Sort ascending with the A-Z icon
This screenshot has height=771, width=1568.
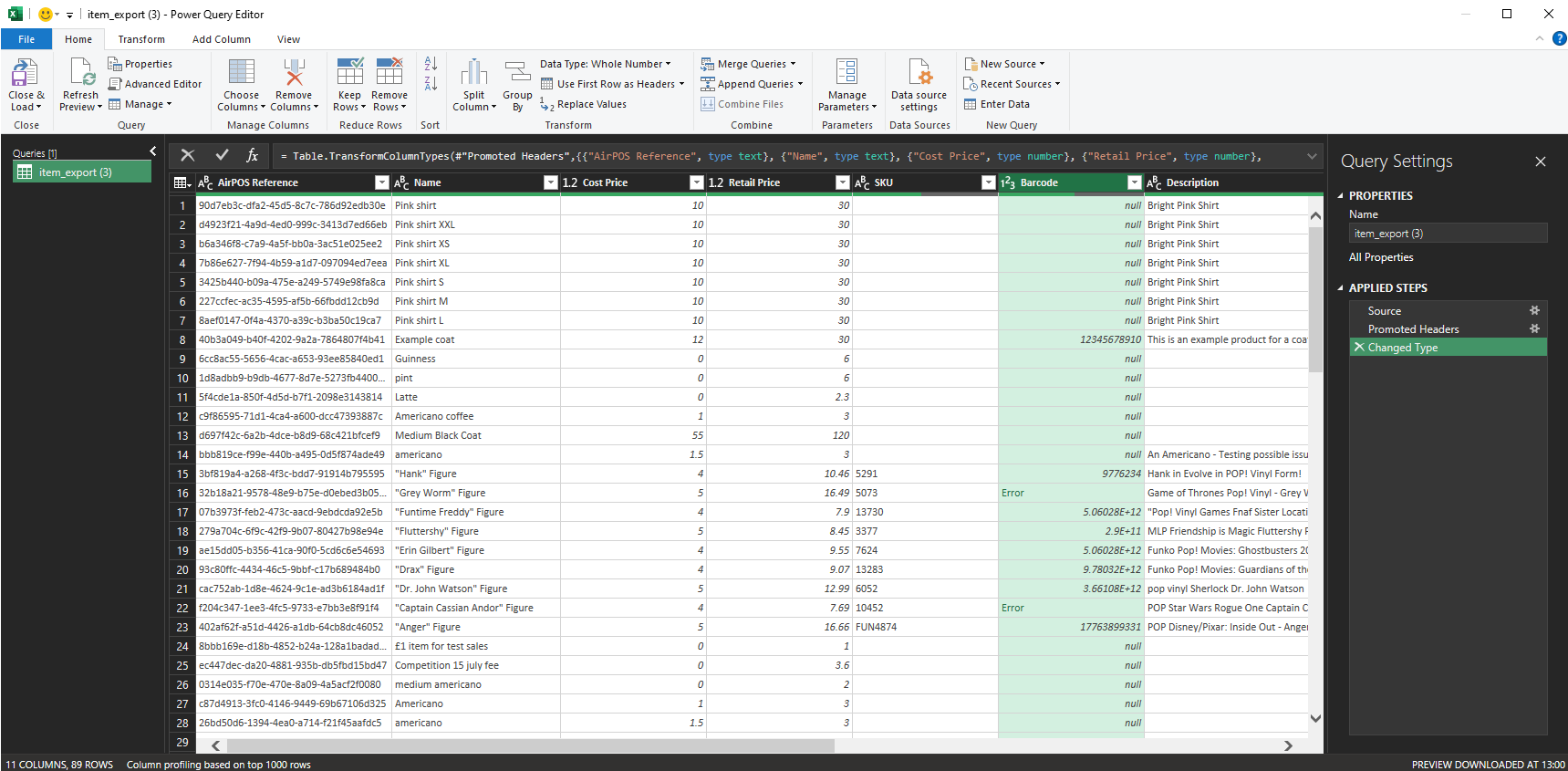(431, 64)
